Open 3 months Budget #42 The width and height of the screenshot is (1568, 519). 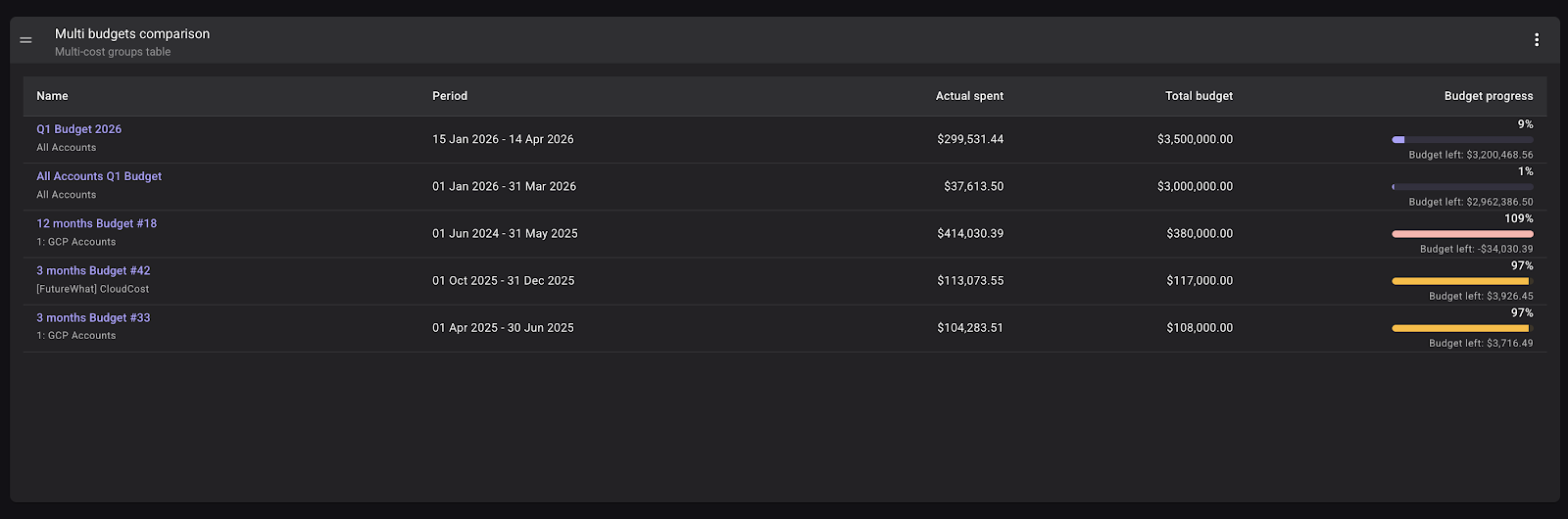click(x=93, y=270)
